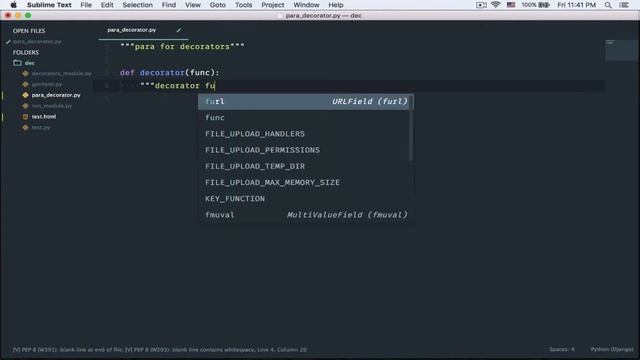Open the Apple menu
The image size is (640, 360).
tap(13, 5)
